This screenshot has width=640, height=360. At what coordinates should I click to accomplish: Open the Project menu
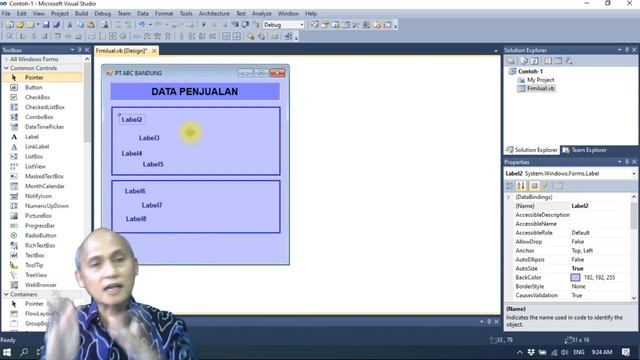tap(60, 13)
